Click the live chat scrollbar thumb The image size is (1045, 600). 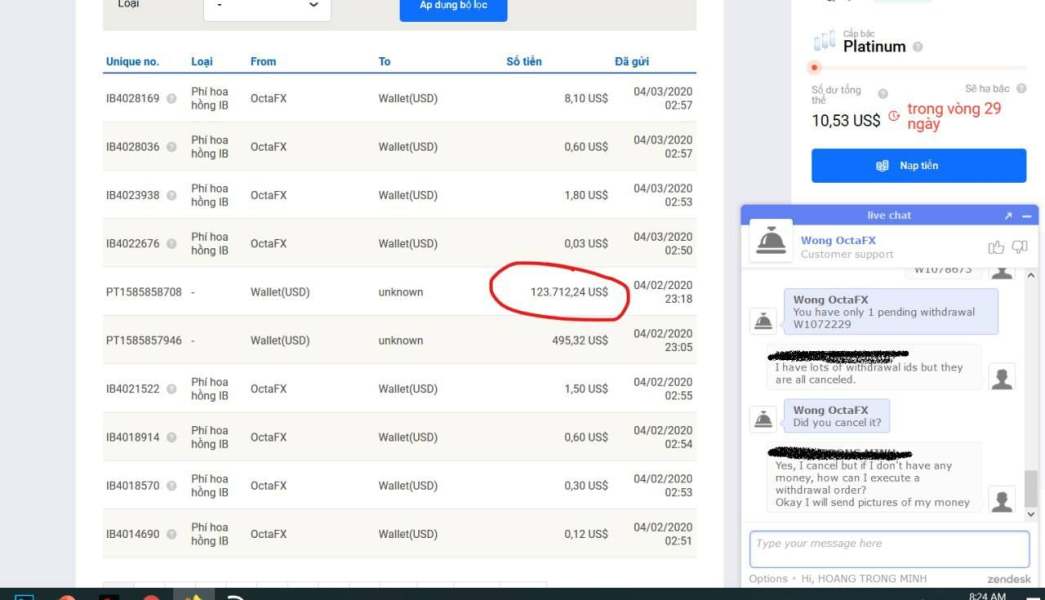click(x=1031, y=488)
